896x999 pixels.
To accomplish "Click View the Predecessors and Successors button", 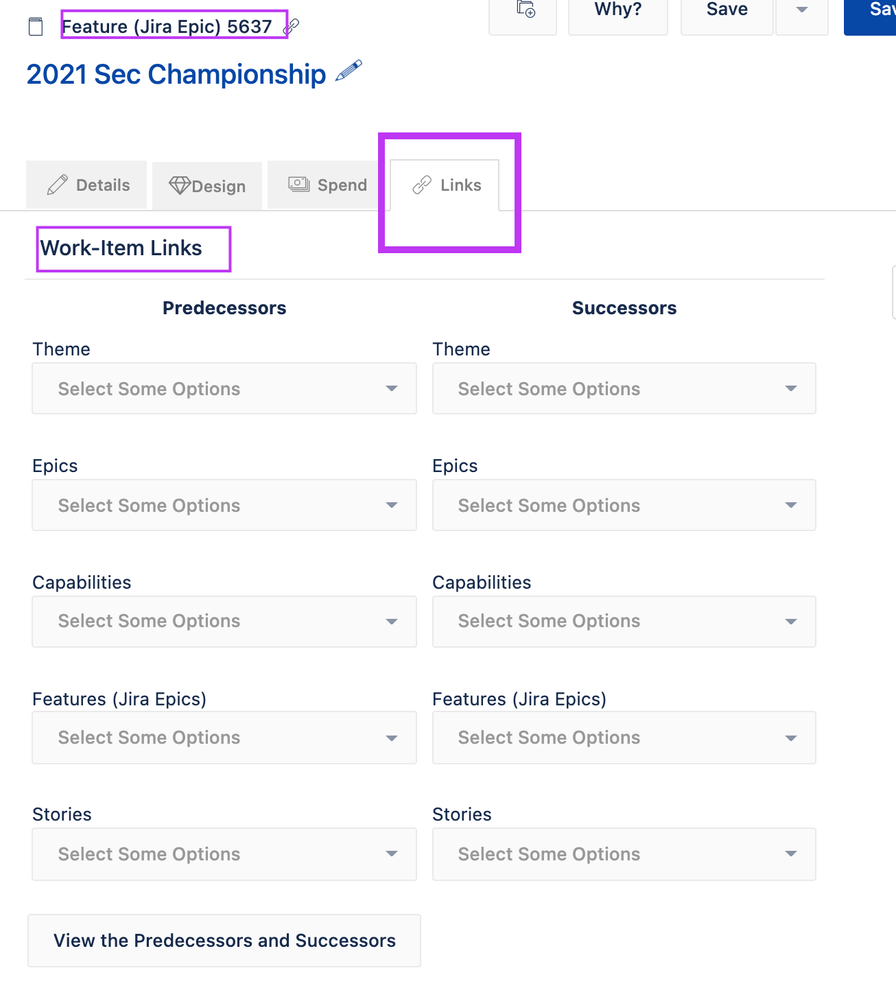I will 224,941.
